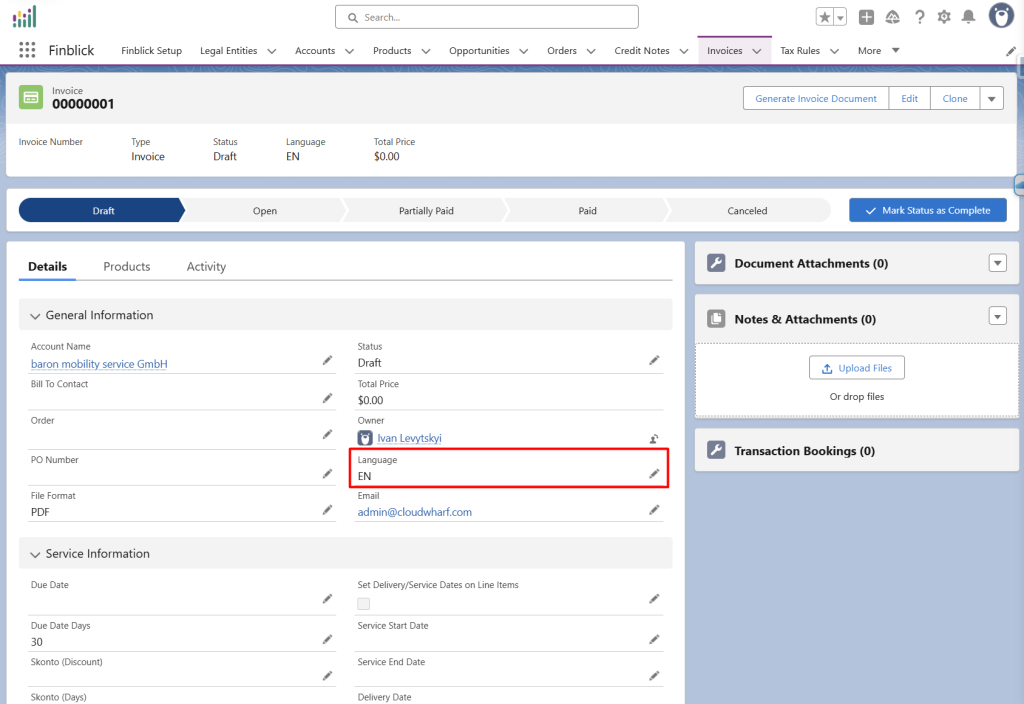Click the Generate Invoice Document button

[816, 98]
